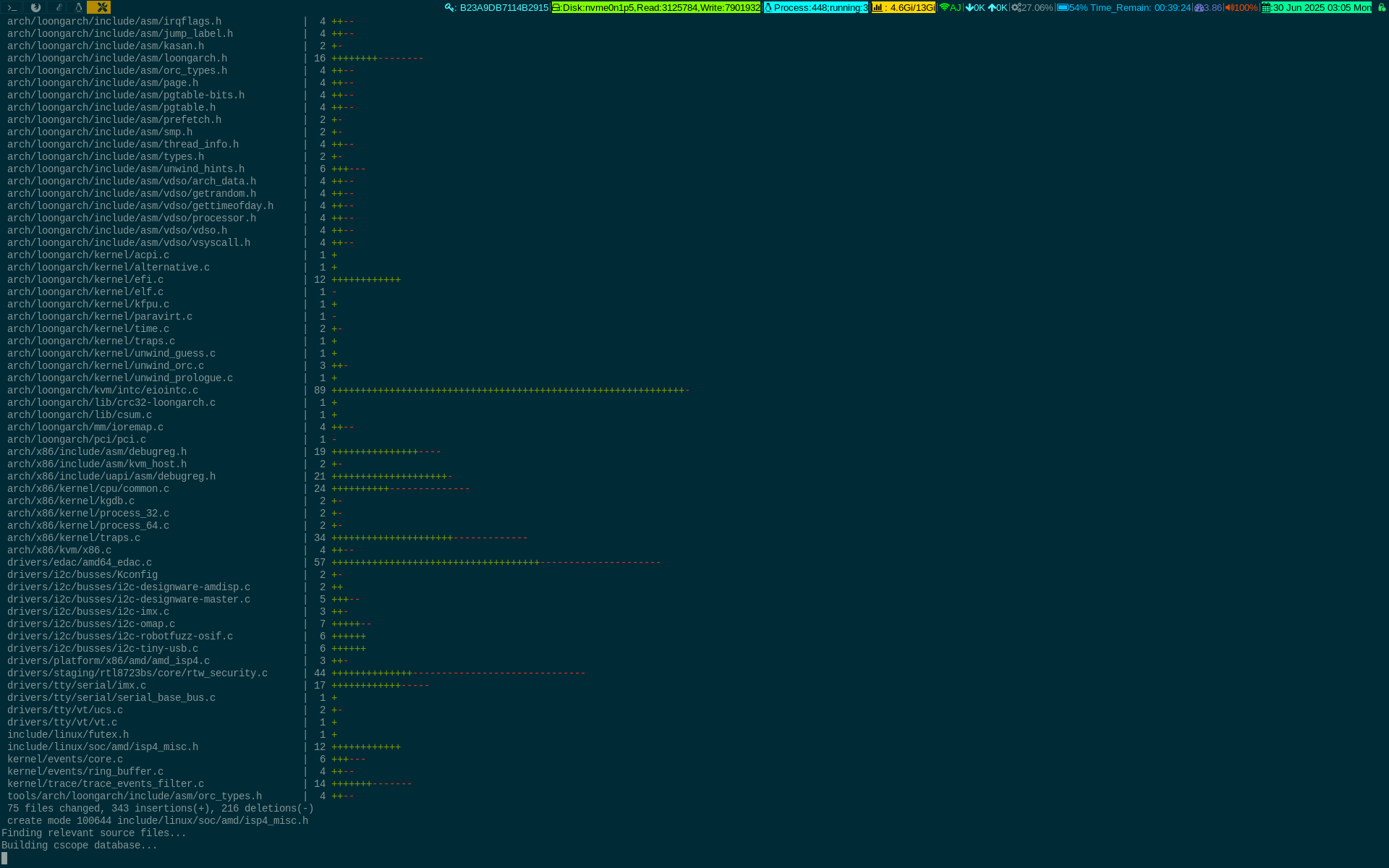Click the load gauge icon
This screenshot has width=1389, height=868.
coord(1199,7)
